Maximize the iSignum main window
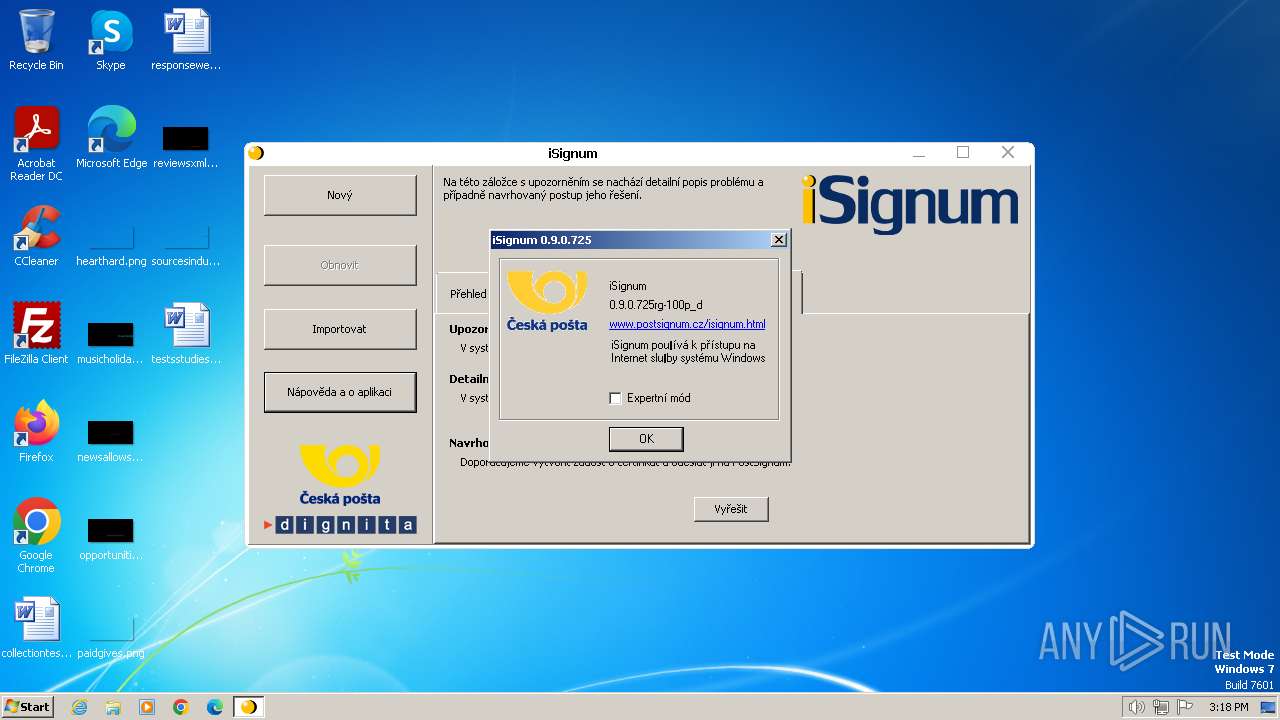 (x=963, y=152)
